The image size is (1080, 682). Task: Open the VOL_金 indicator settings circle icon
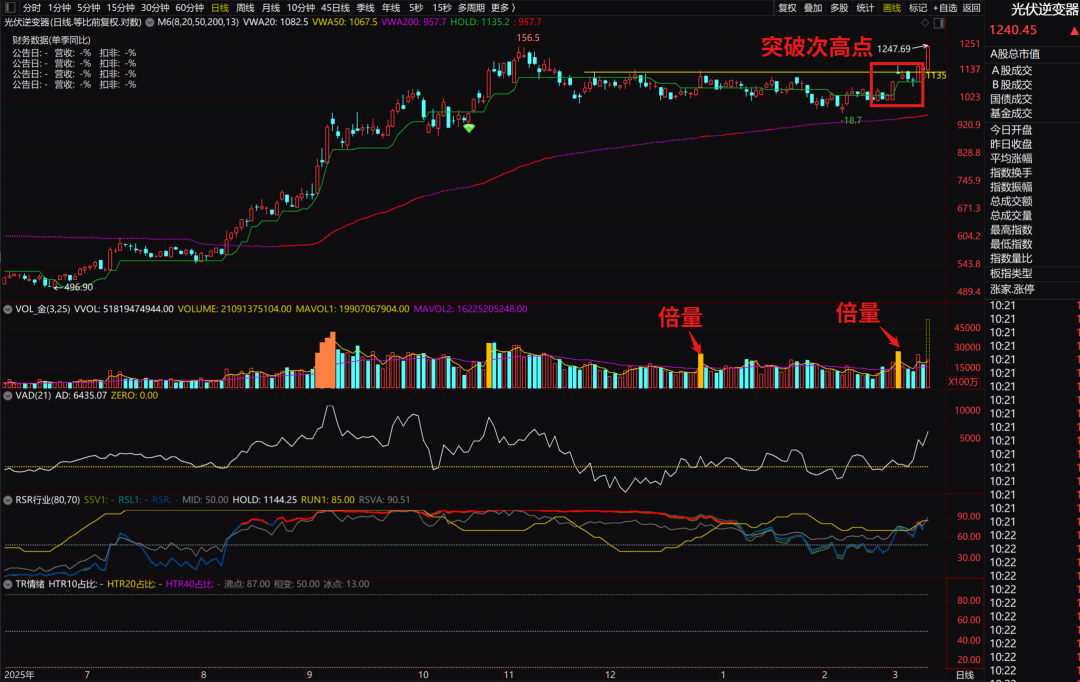[8, 309]
